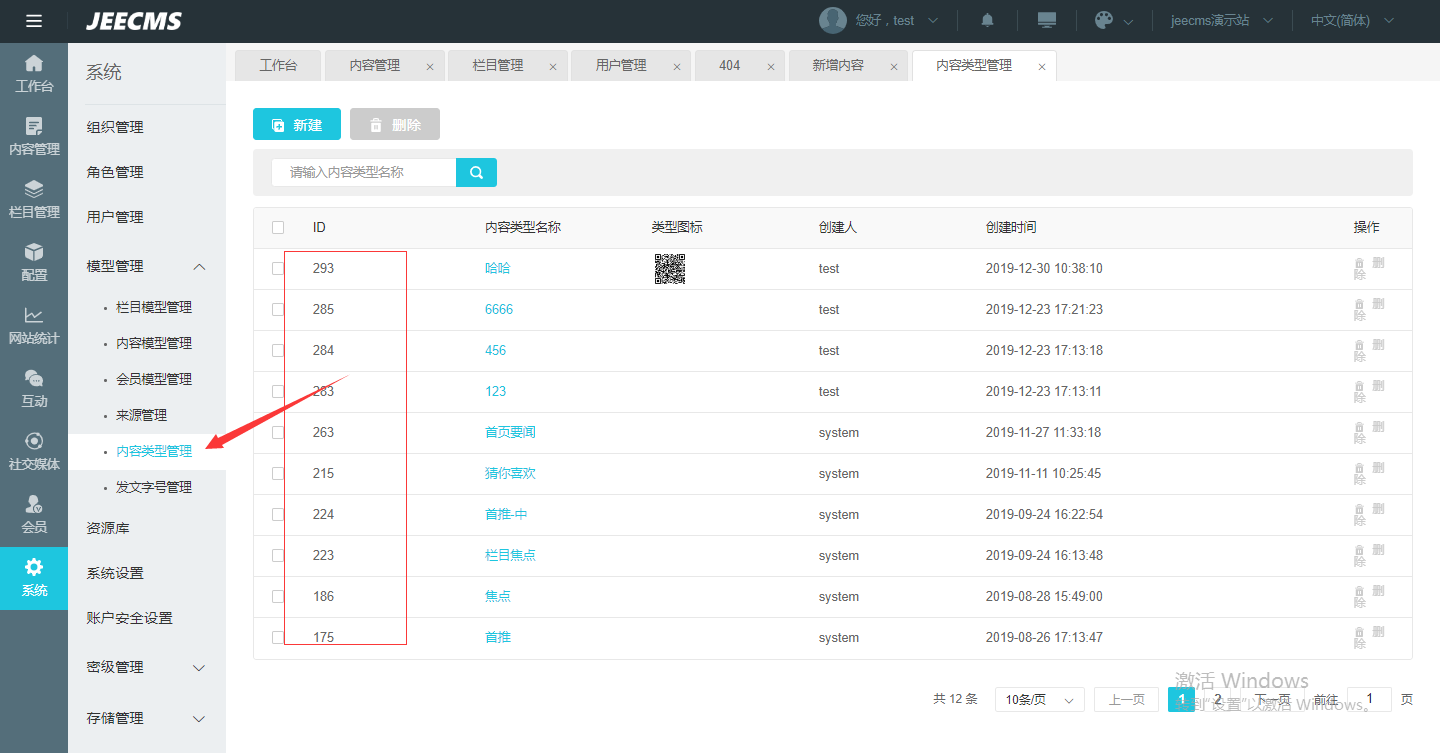Go to 栏目管理 sidebar icon

[34, 200]
